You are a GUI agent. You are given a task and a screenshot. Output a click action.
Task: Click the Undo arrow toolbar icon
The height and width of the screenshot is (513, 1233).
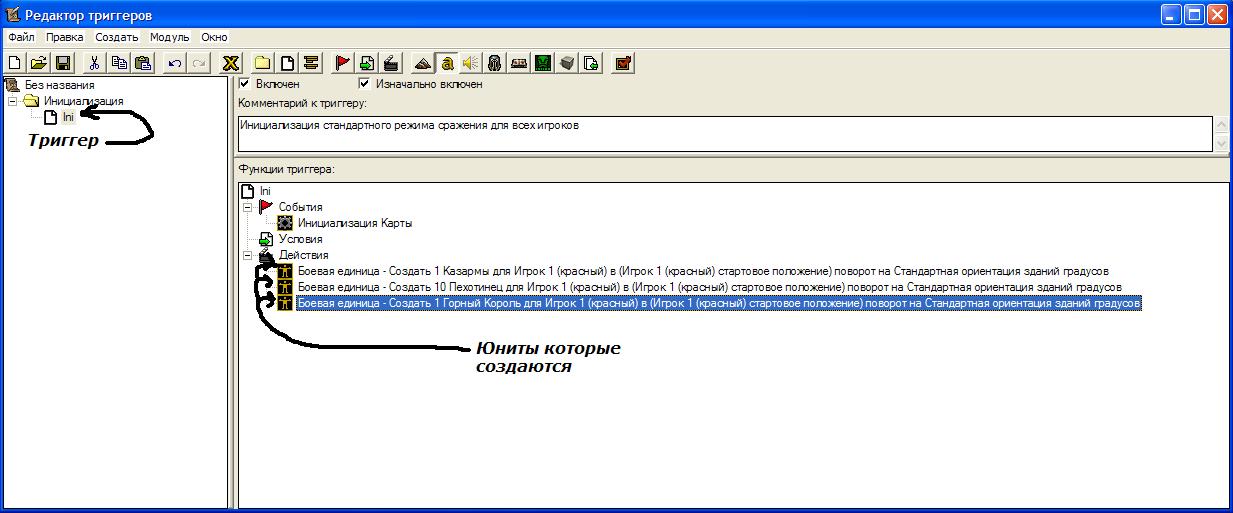(x=175, y=63)
